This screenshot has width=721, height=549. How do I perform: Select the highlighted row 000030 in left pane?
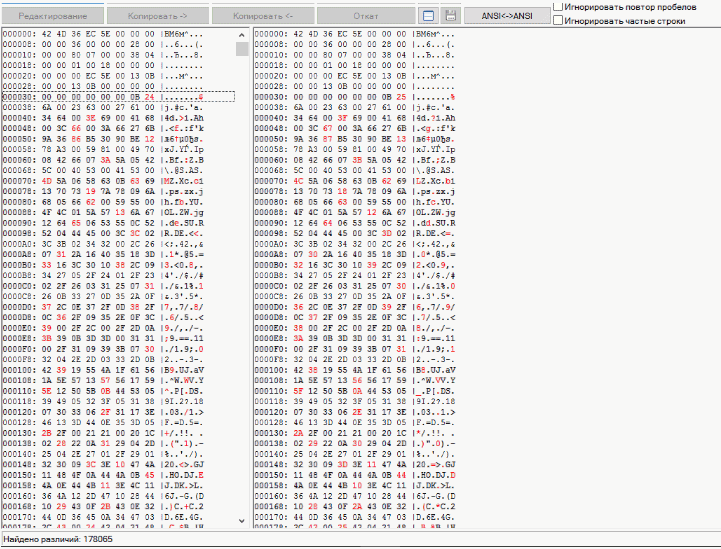coord(118,96)
